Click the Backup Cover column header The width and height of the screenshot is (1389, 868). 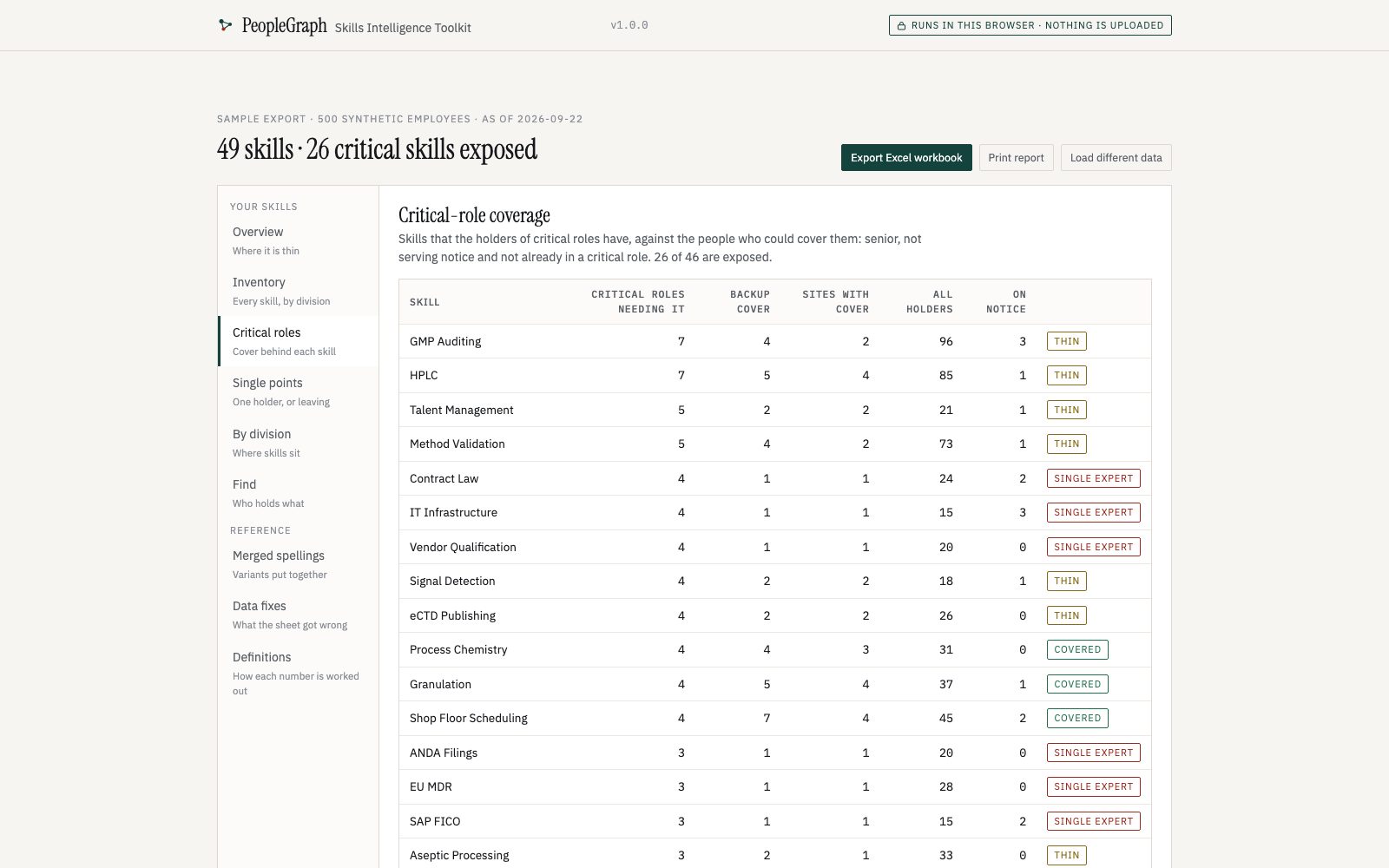tap(749, 302)
